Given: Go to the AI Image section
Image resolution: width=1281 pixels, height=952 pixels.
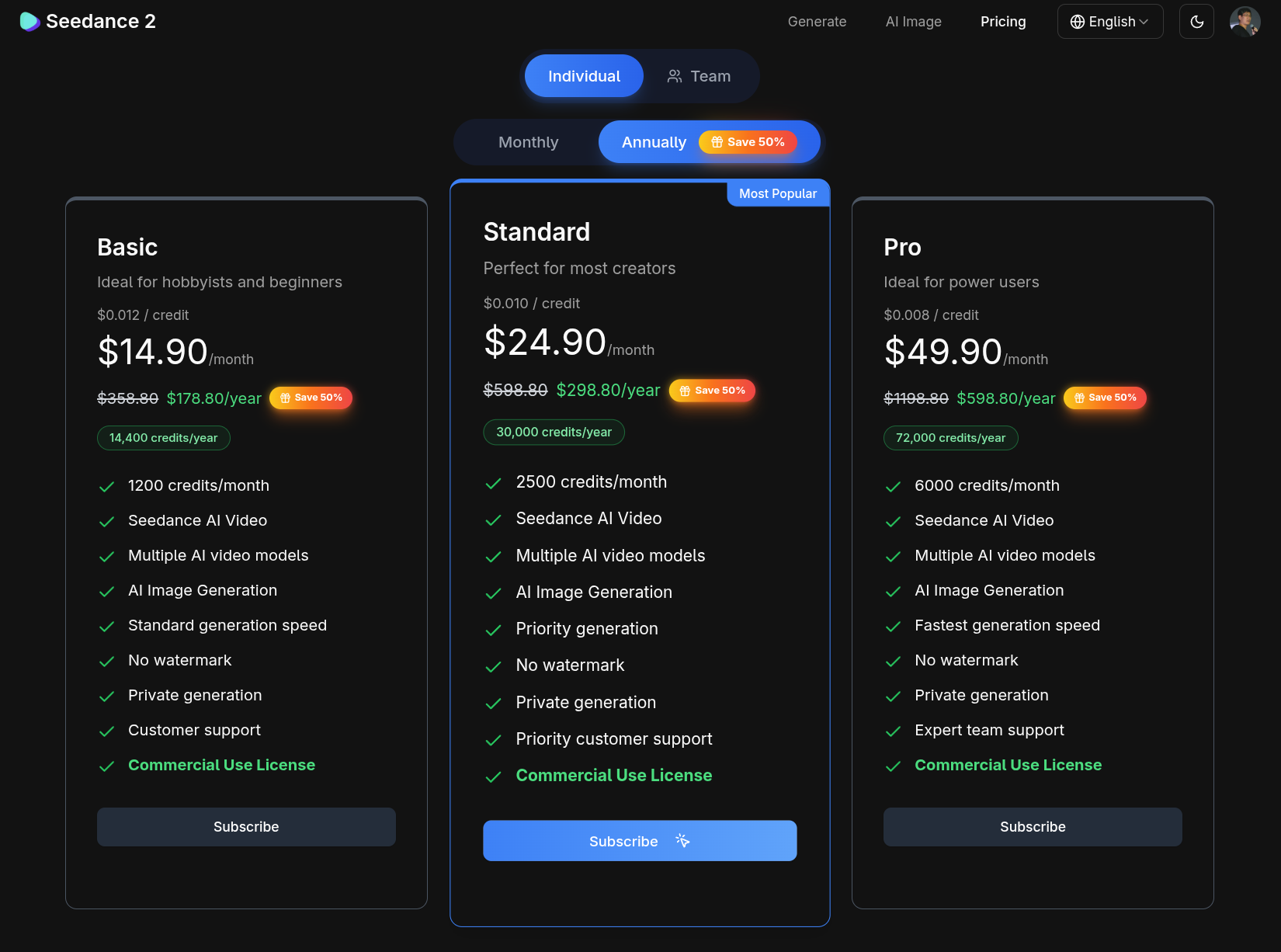Looking at the screenshot, I should point(913,21).
